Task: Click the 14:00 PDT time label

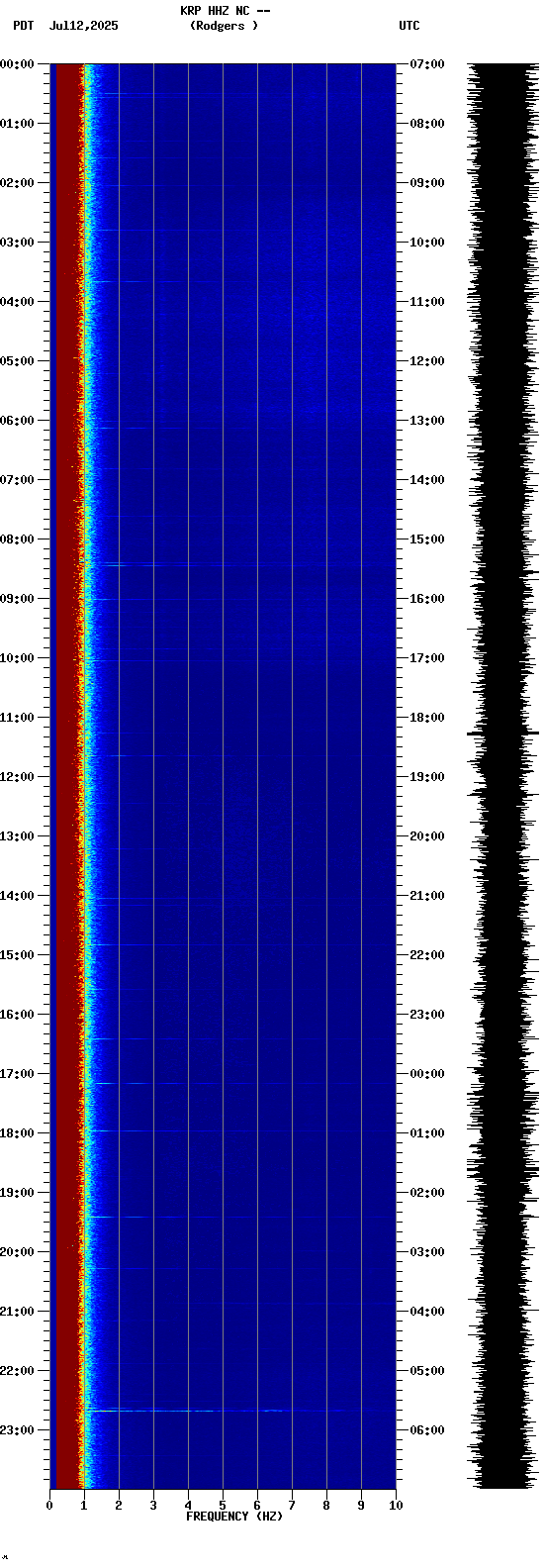Action: click(x=17, y=896)
